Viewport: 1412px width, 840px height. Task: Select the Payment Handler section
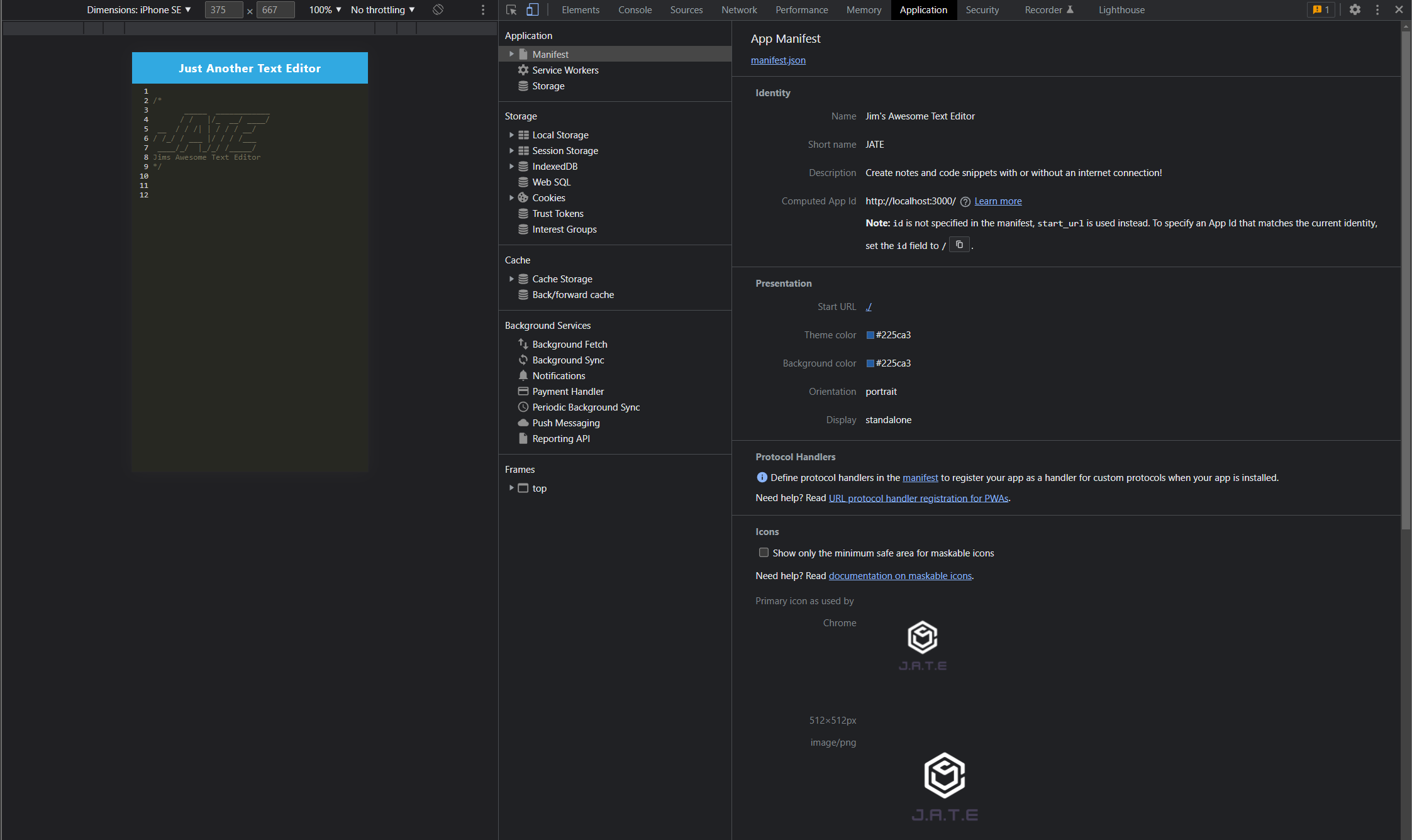[x=567, y=391]
